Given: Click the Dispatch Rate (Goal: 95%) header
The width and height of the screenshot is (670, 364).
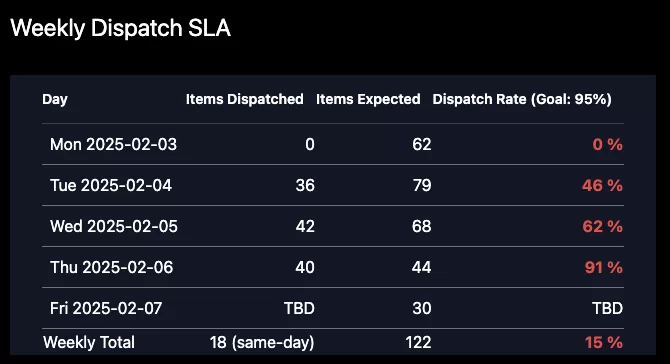Looking at the screenshot, I should click(x=522, y=99).
